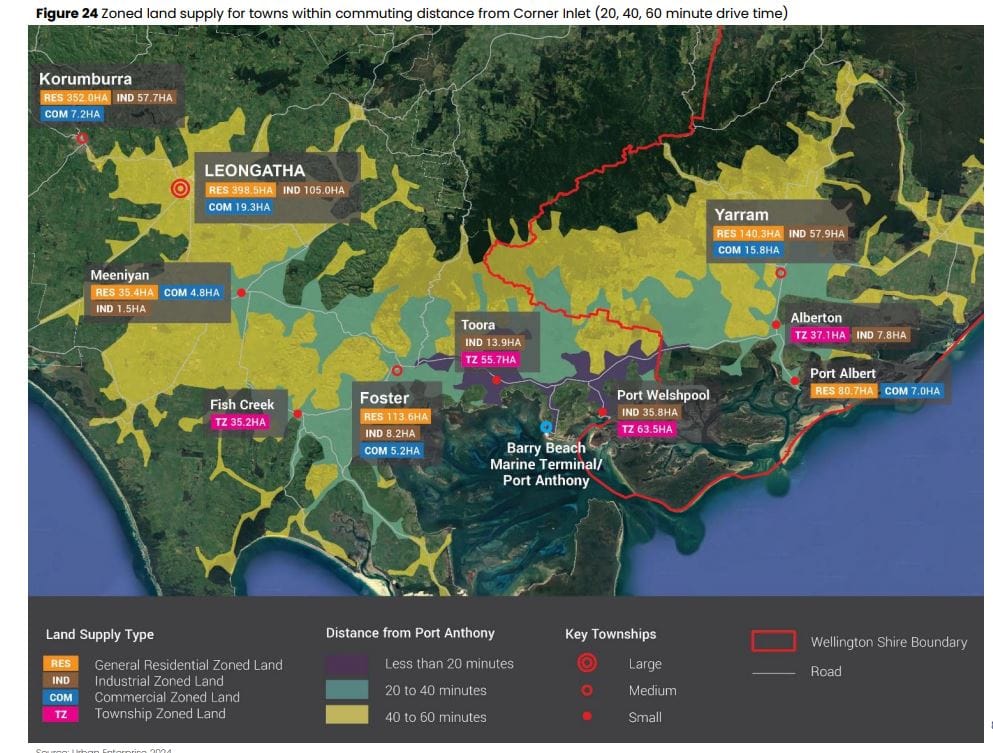The height and width of the screenshot is (753, 993).
Task: Click the Port Welshpool IND 35.8HA label
Action: click(650, 412)
